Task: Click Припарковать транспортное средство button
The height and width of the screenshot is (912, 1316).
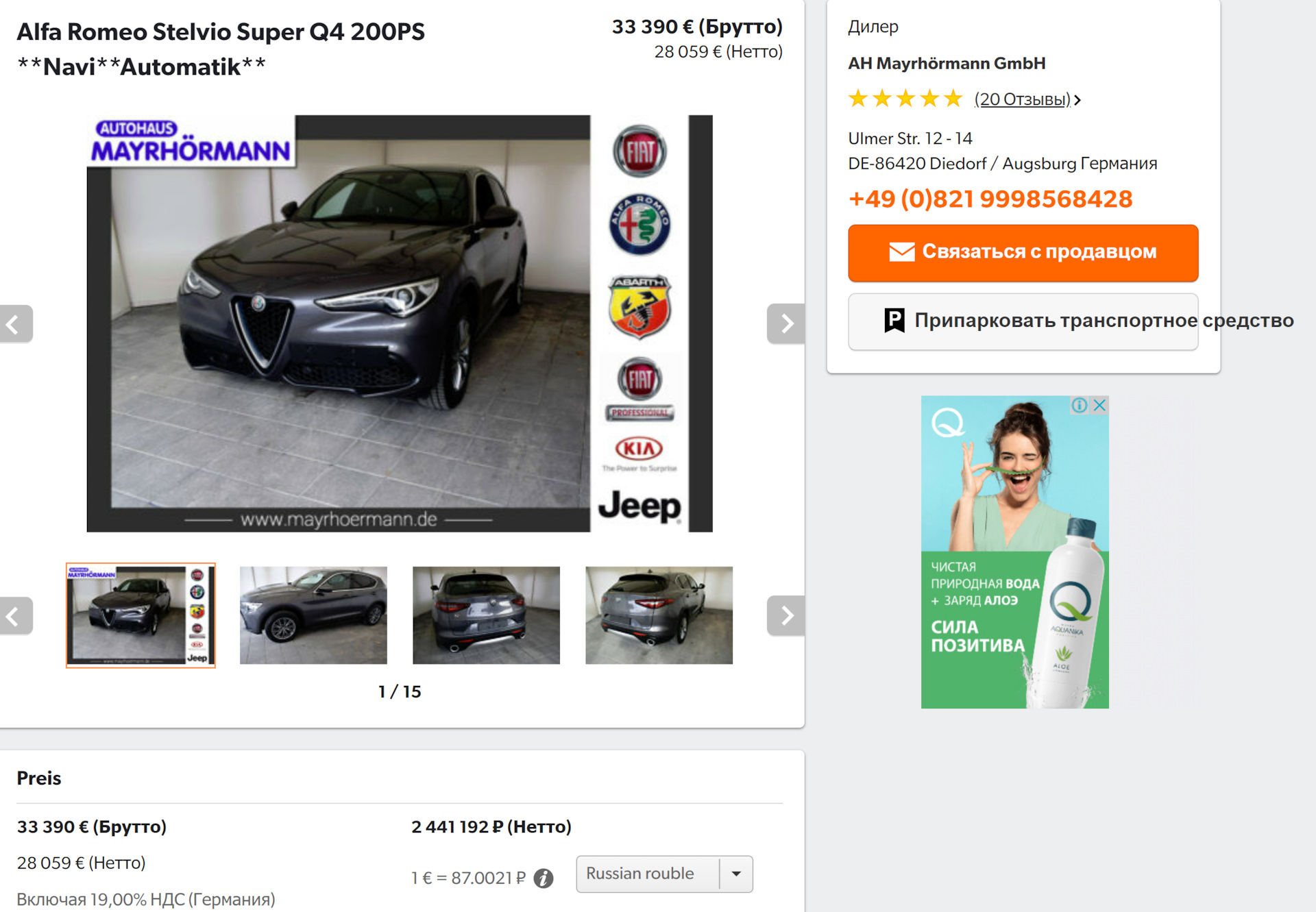Action: pos(1023,321)
